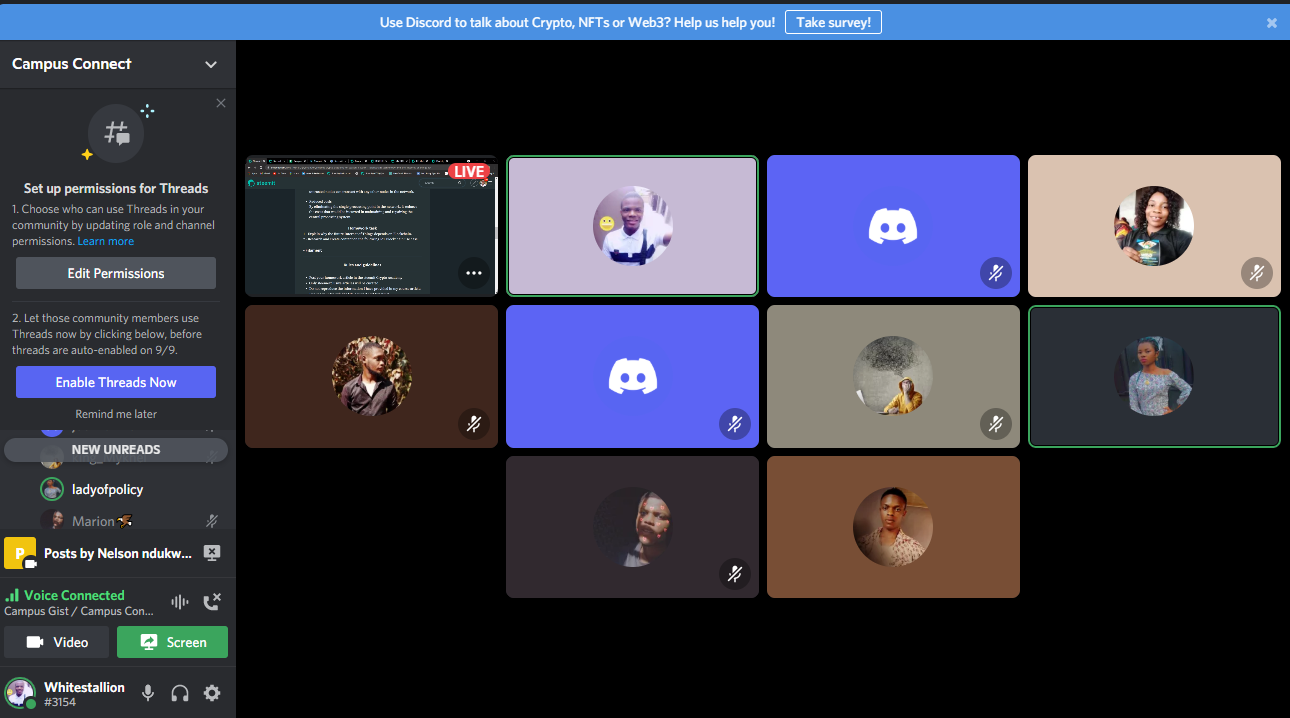Click Remind me later link
Image resolution: width=1290 pixels, height=718 pixels.
click(116, 414)
